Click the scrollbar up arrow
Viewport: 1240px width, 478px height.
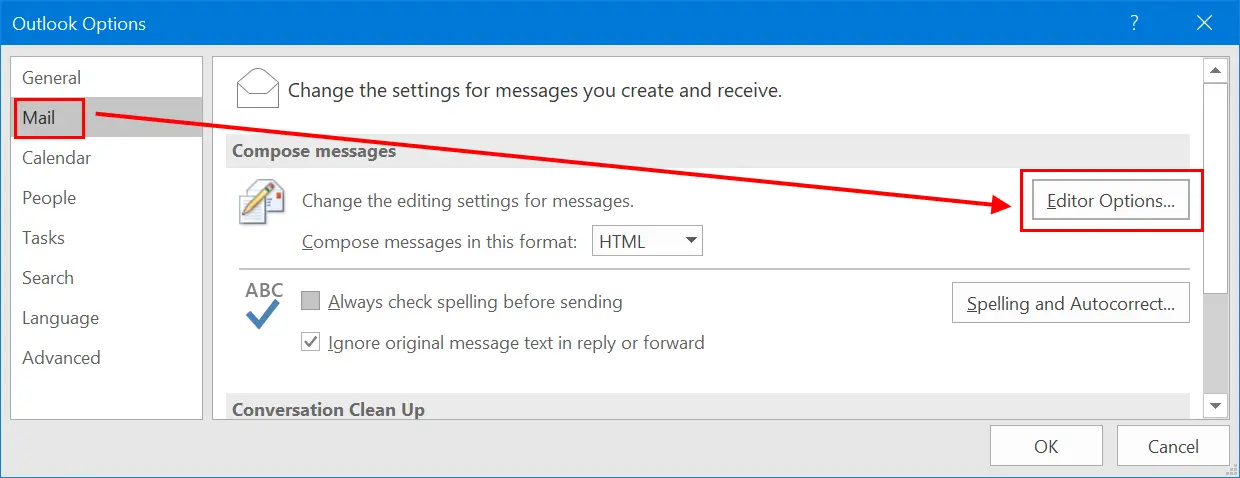[1216, 71]
